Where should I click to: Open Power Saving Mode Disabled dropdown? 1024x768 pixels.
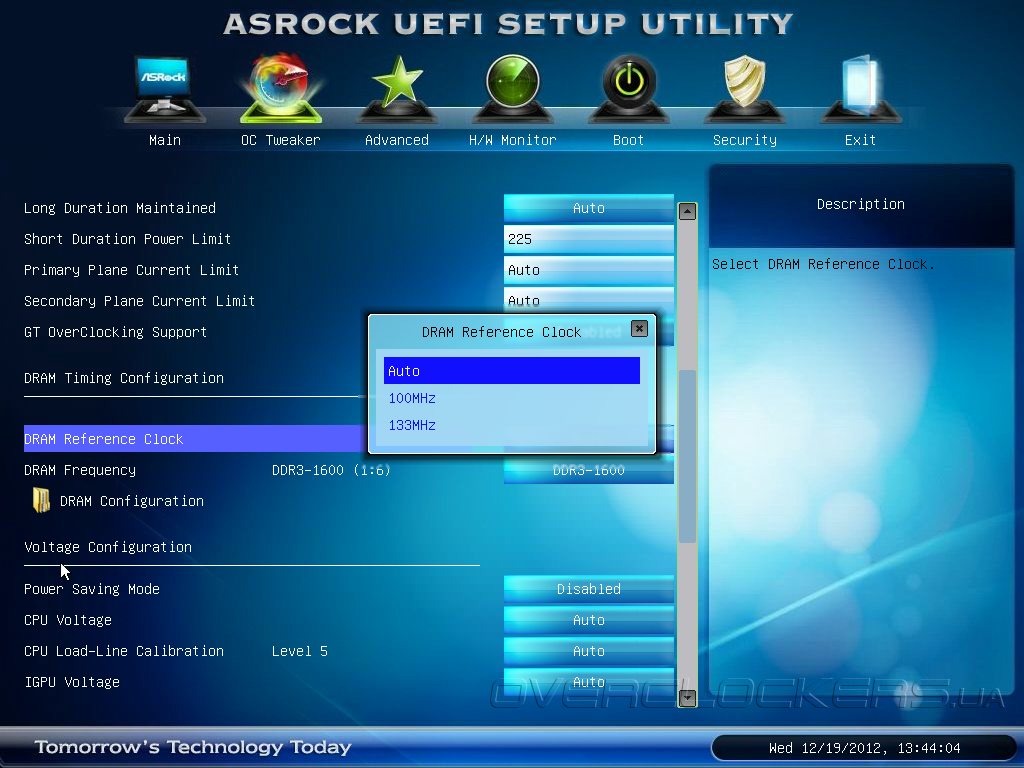(588, 589)
